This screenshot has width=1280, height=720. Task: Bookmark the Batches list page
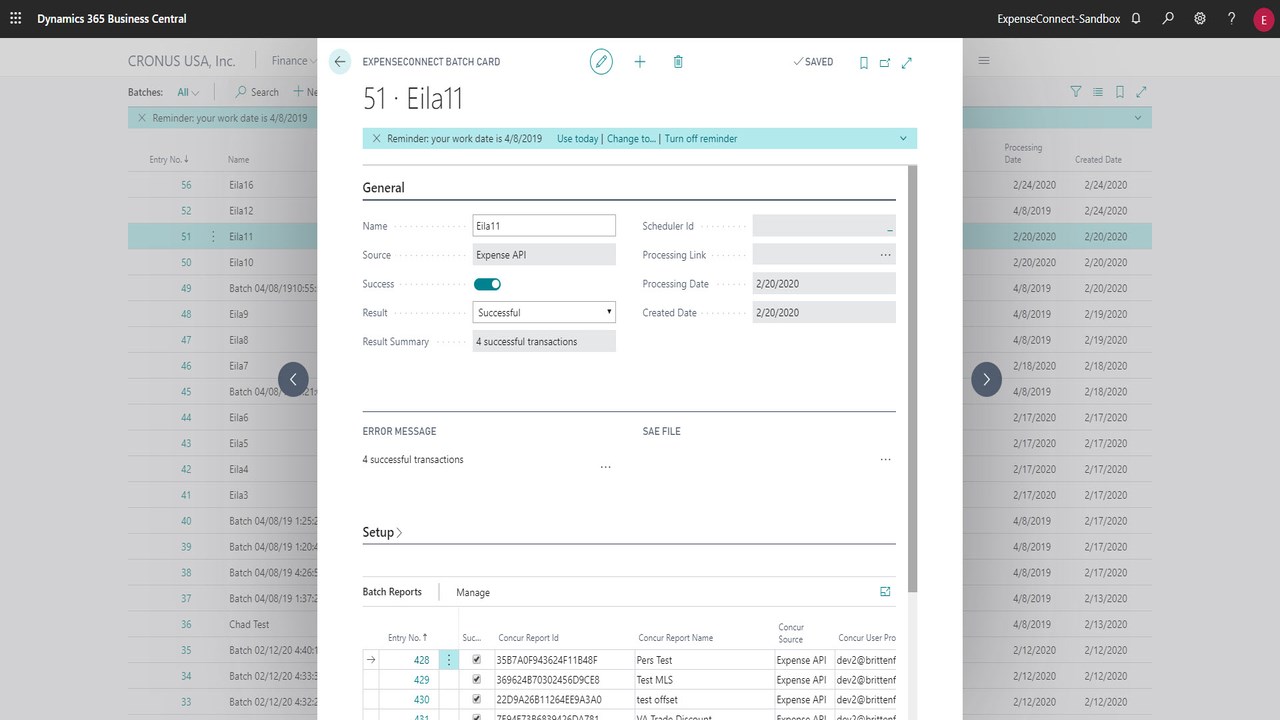[1120, 92]
